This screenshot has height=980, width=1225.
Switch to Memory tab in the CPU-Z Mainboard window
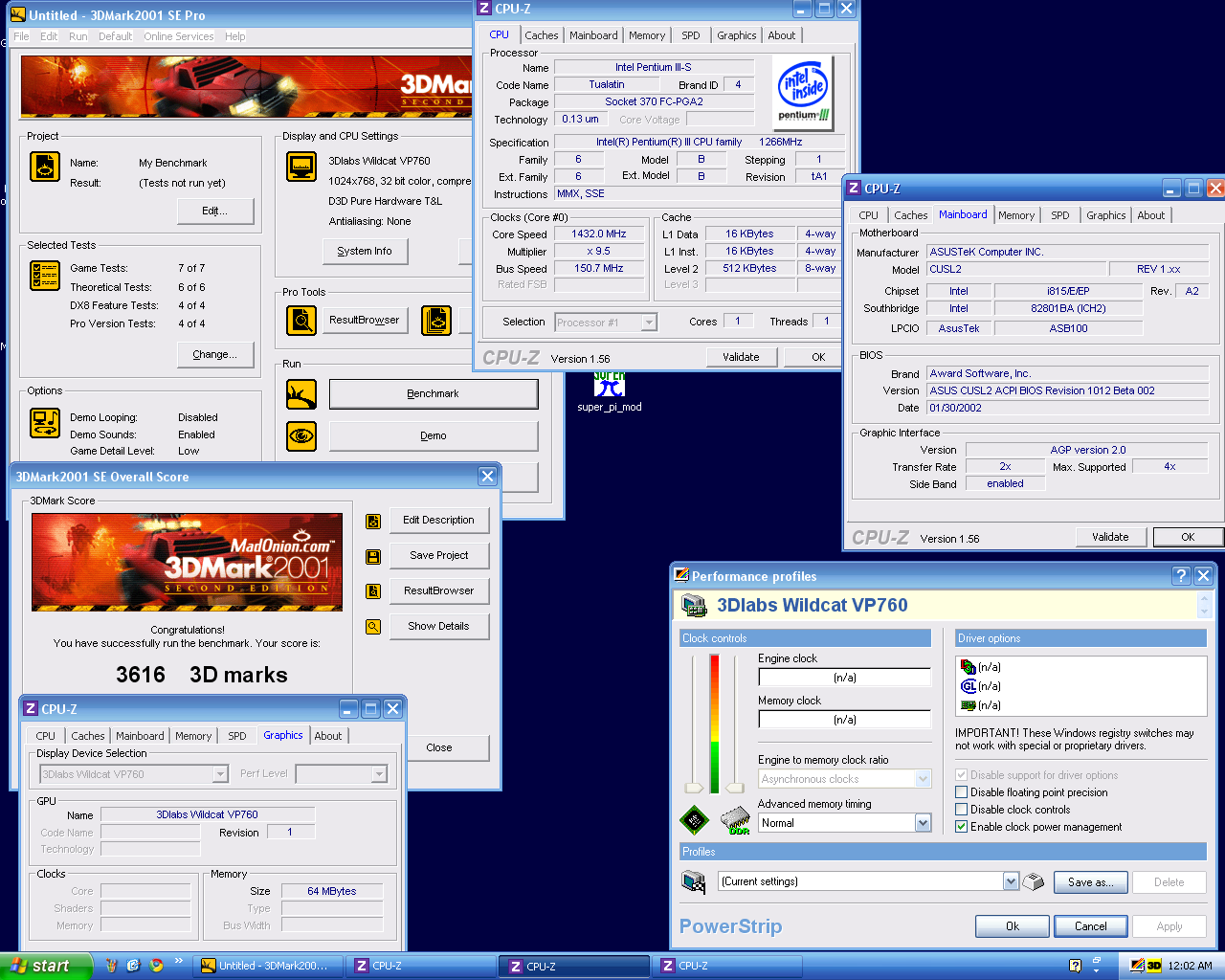click(1016, 215)
